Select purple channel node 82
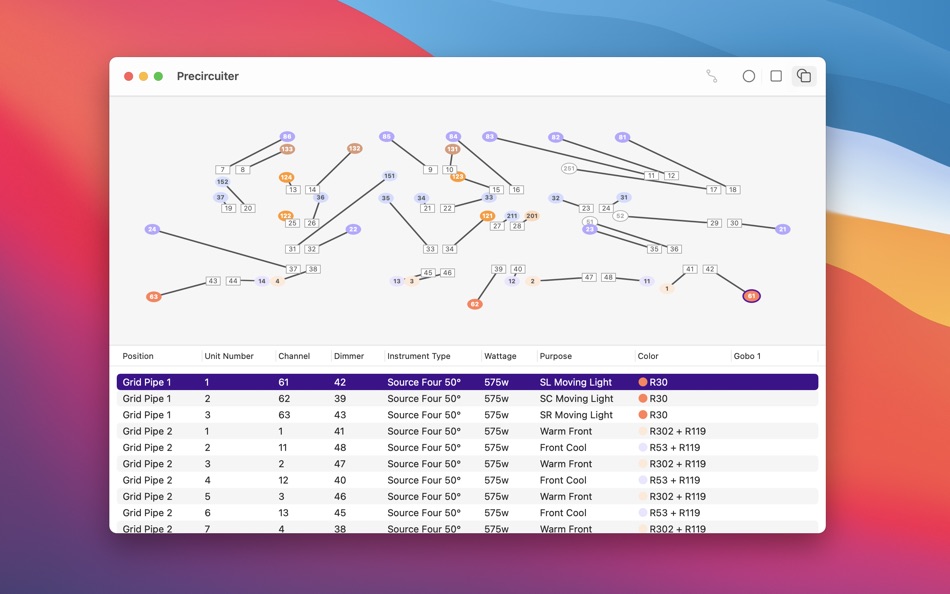Image resolution: width=950 pixels, height=594 pixels. click(x=556, y=138)
